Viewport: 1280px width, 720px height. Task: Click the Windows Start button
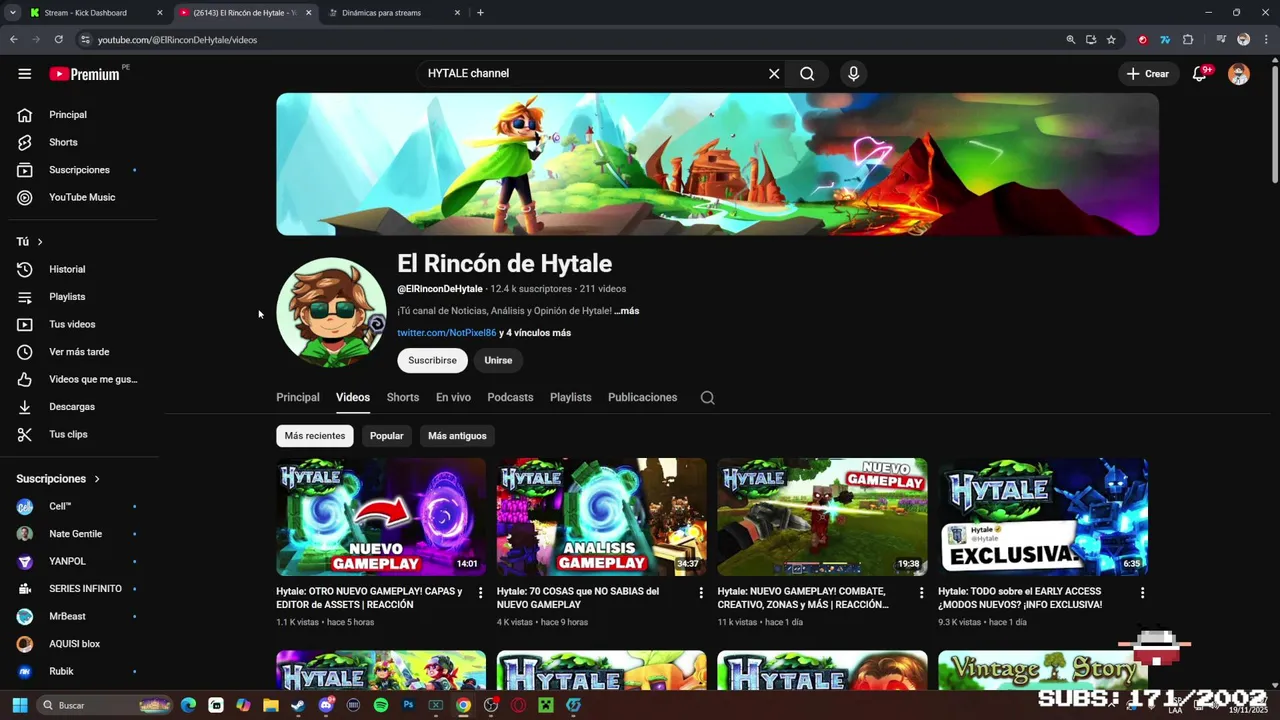(20, 705)
